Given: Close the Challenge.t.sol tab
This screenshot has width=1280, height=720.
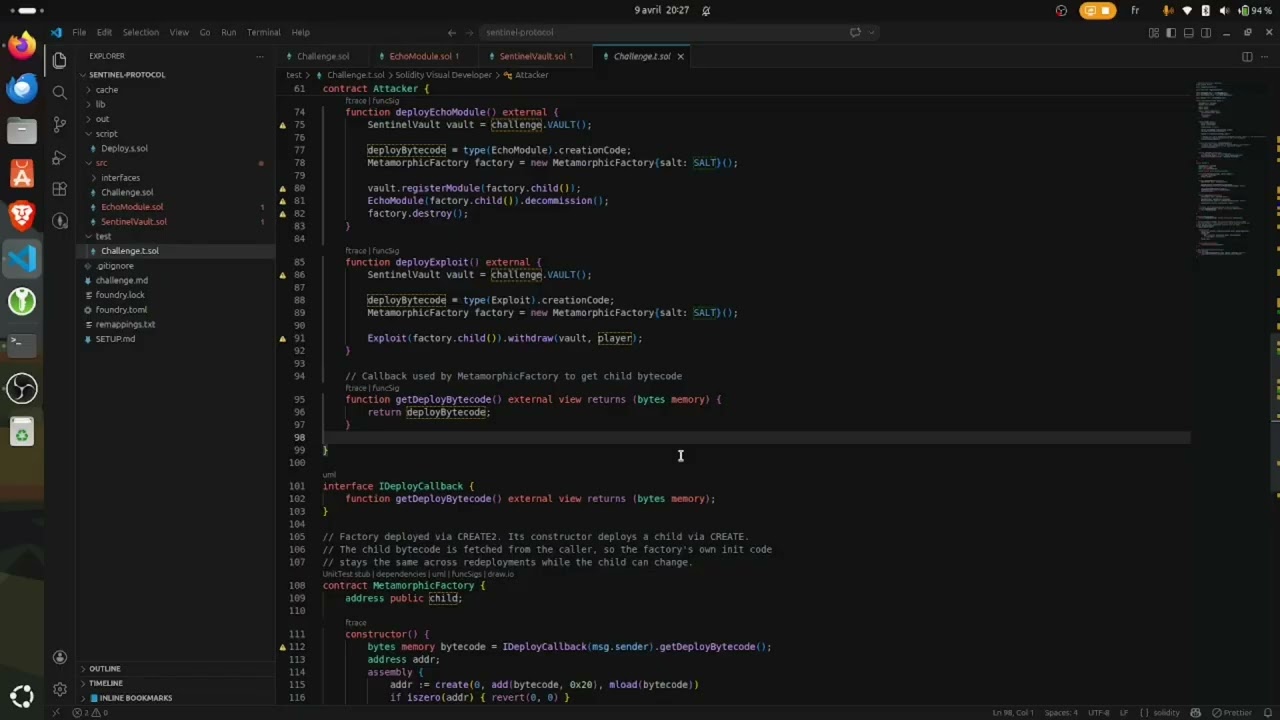Looking at the screenshot, I should 680,56.
